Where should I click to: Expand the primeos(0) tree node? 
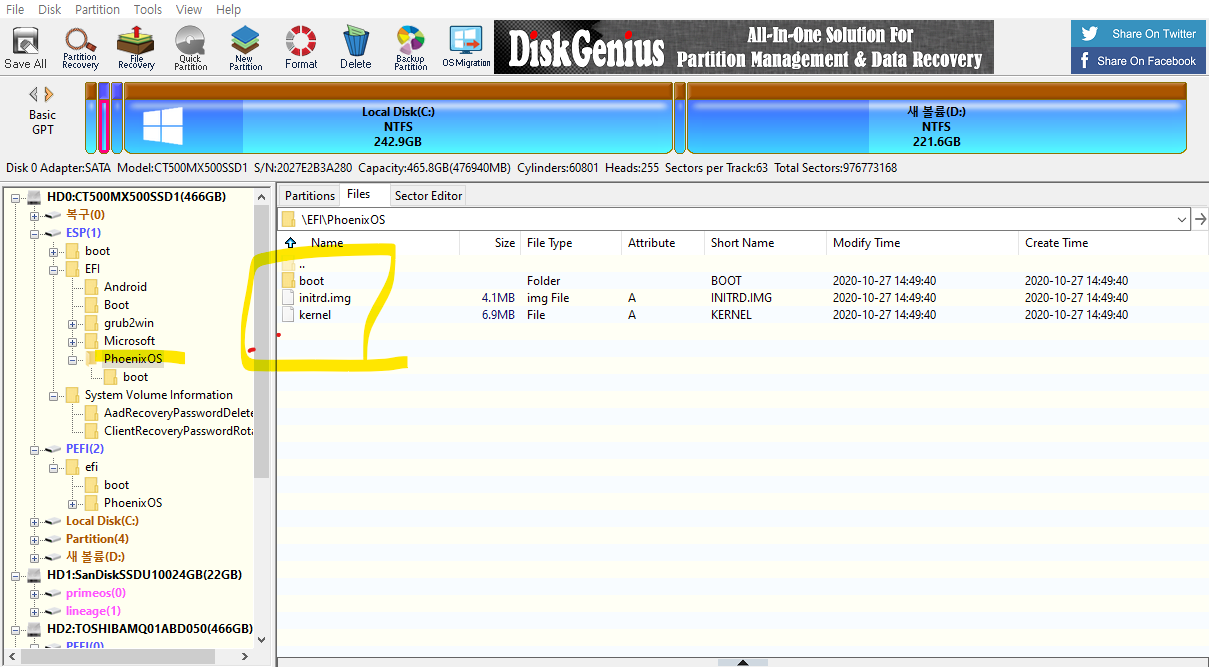pyautogui.click(x=35, y=593)
